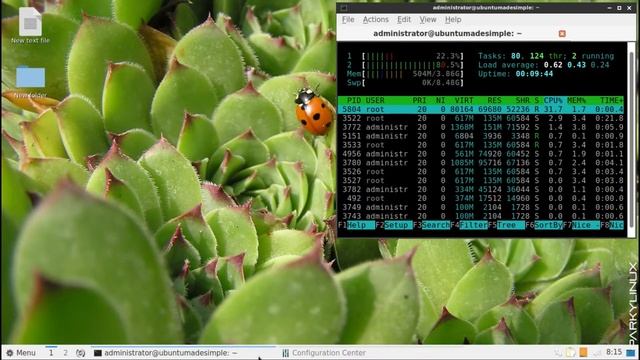Open the File menu in the terminal
The image size is (640, 360).
pos(348,20)
